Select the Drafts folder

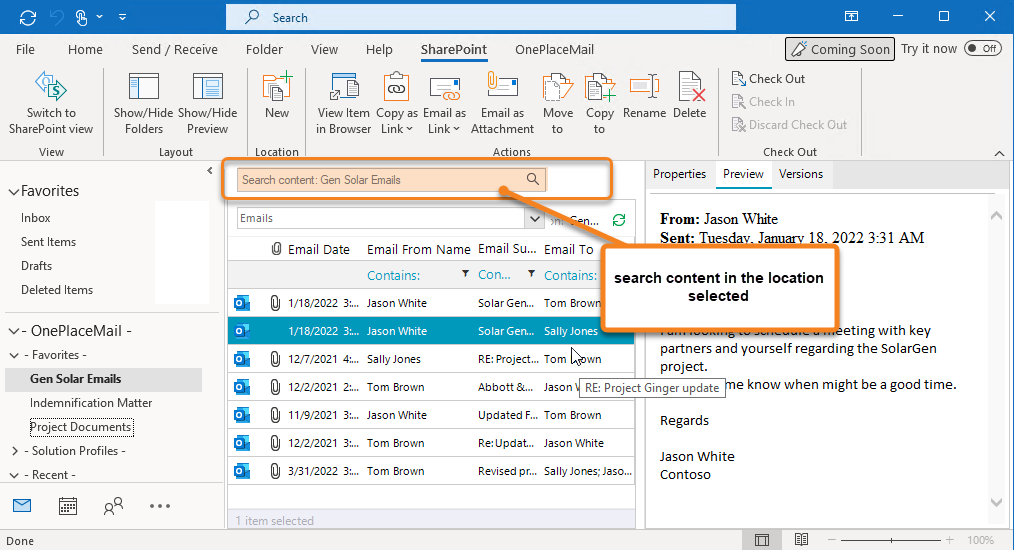click(36, 266)
